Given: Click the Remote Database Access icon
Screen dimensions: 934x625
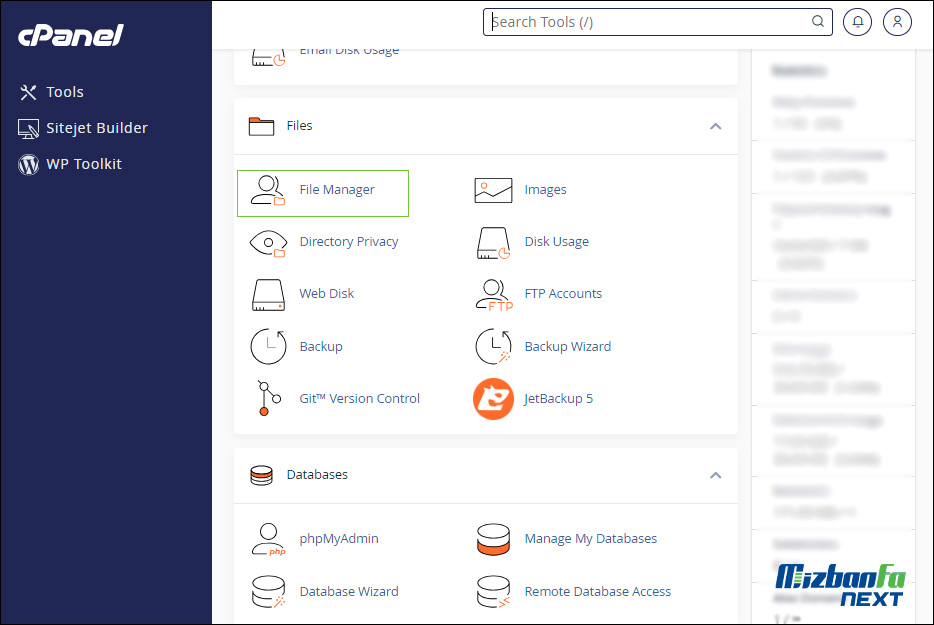Looking at the screenshot, I should [493, 592].
